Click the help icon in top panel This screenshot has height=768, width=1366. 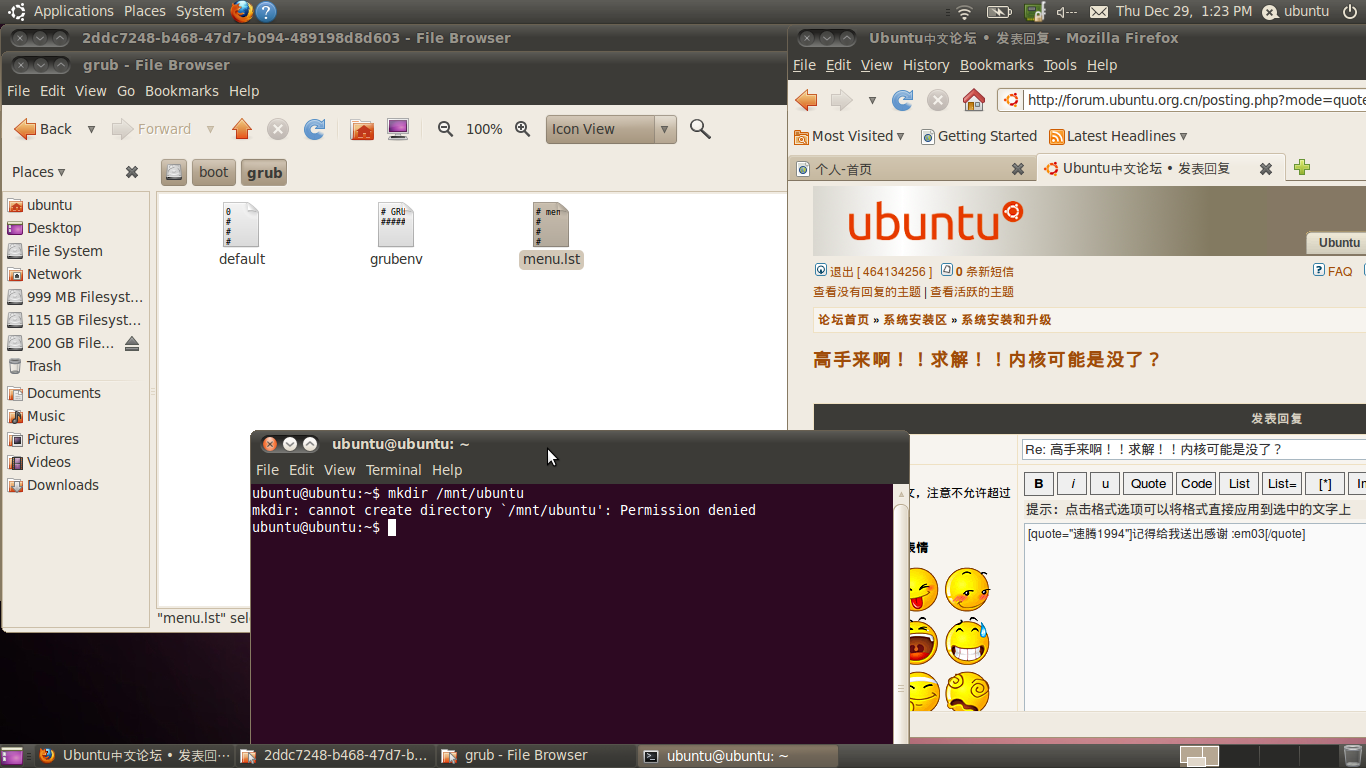[x=265, y=11]
